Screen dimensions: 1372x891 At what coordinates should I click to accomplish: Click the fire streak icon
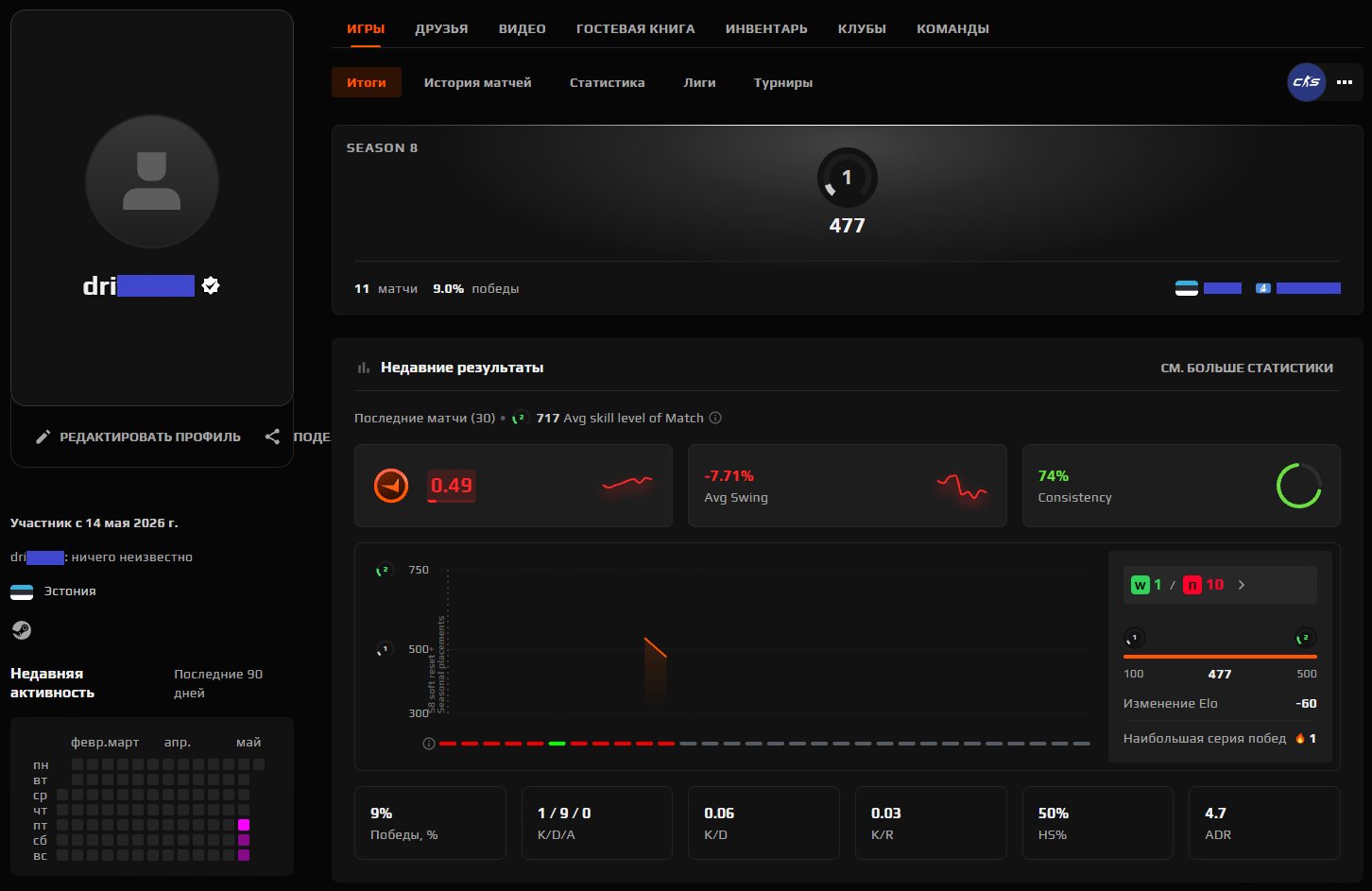click(1299, 739)
